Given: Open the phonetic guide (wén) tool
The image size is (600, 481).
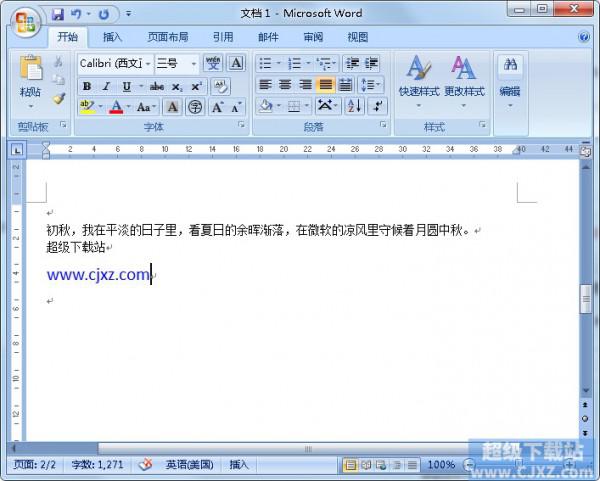Looking at the screenshot, I should [213, 63].
